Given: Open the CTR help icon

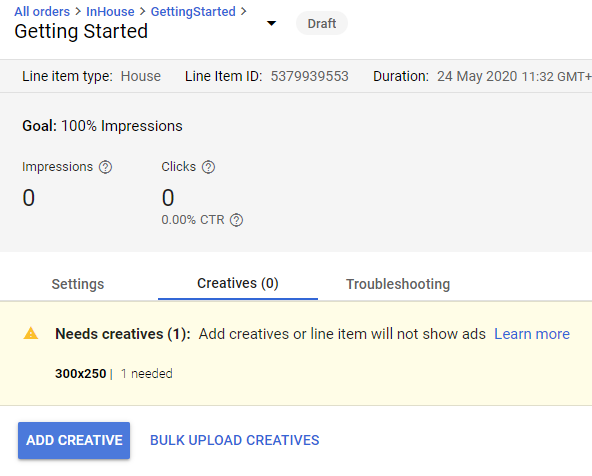Looking at the screenshot, I should 236,220.
